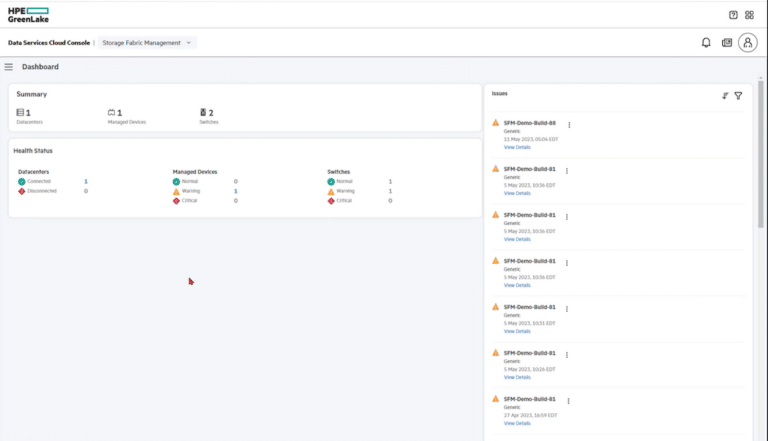768x441 pixels.
Task: Click the Datacenters label in Summary
Action: click(29, 122)
